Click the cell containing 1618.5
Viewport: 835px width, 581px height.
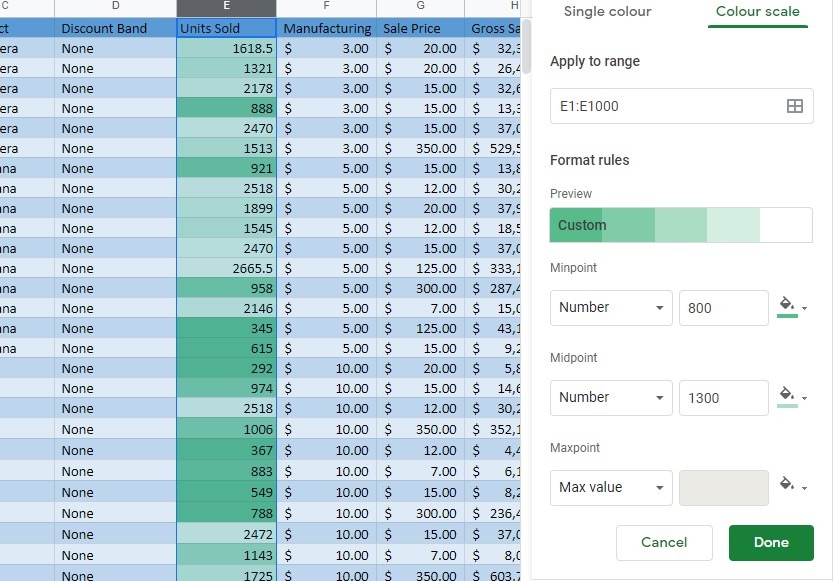pos(225,47)
